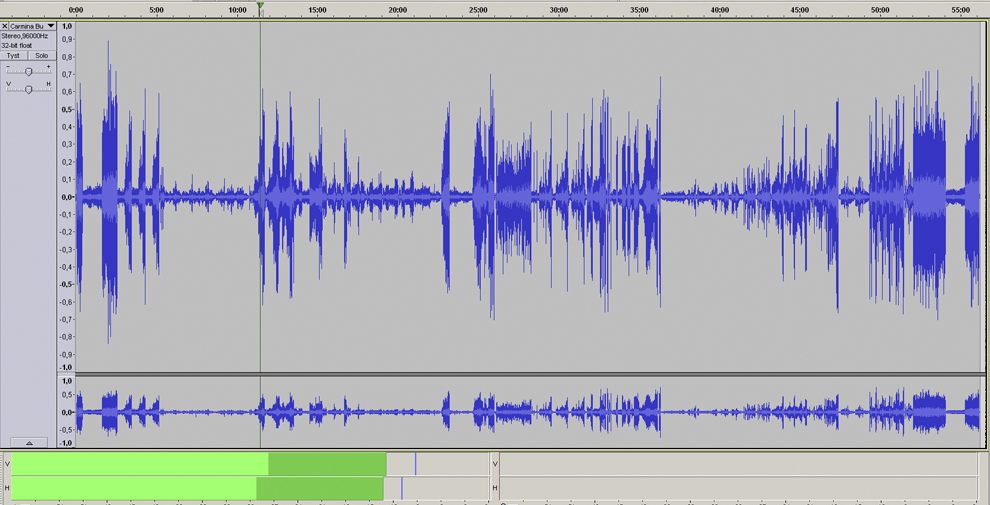Close the Carmina Bu track with X
This screenshot has width=990, height=505.
(x=5, y=26)
